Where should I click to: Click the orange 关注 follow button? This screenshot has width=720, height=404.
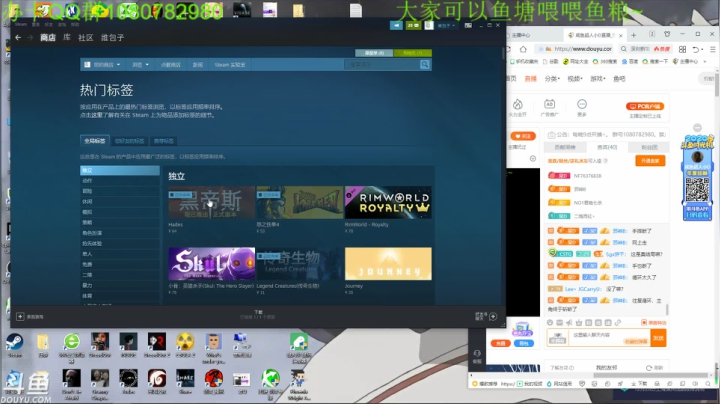tap(523, 136)
